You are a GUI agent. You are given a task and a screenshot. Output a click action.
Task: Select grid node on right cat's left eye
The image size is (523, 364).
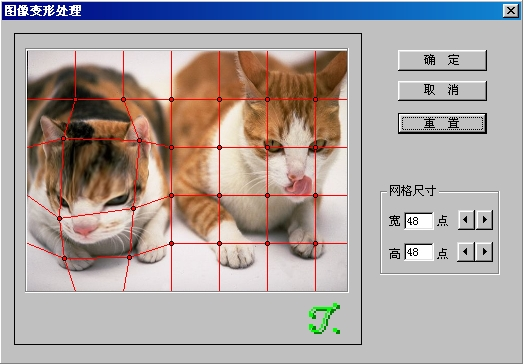pyautogui.click(x=267, y=147)
